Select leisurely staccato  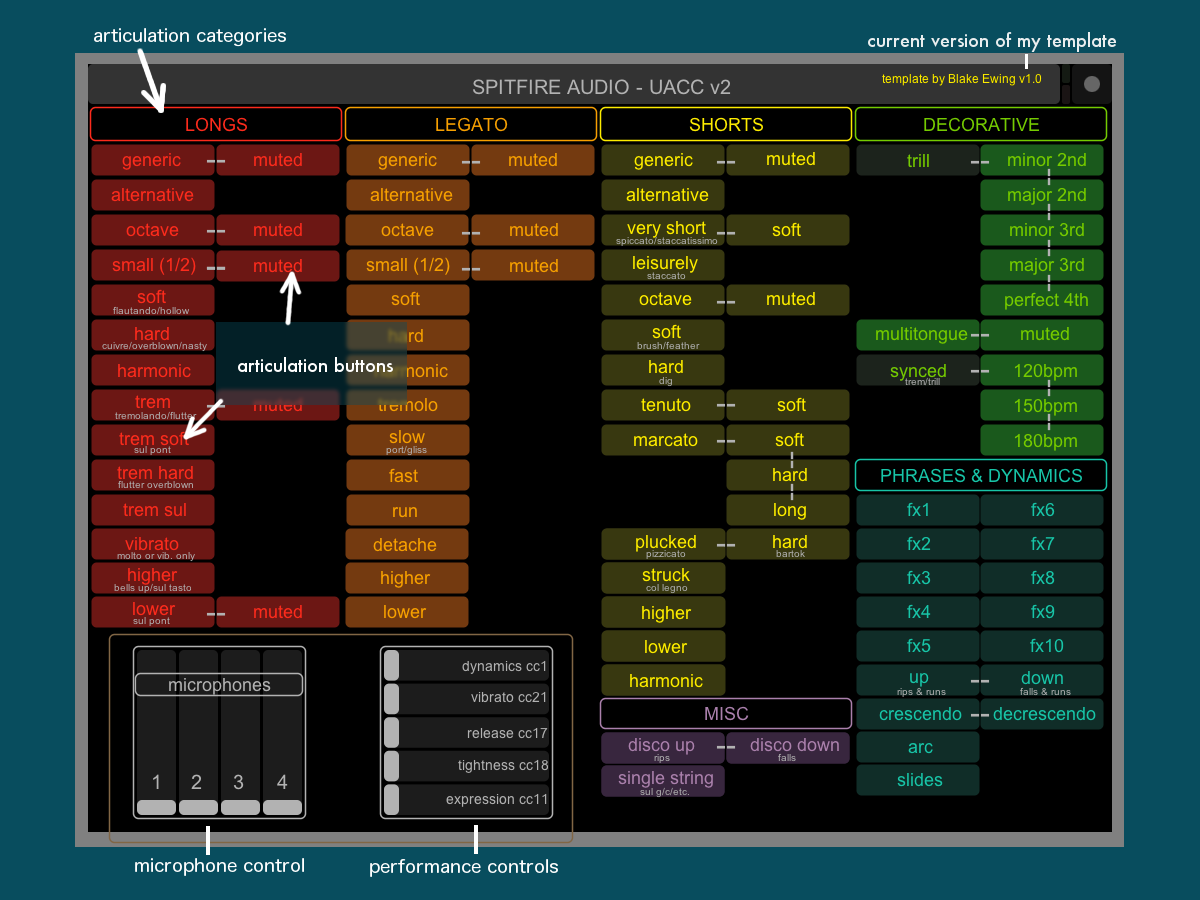(662, 265)
